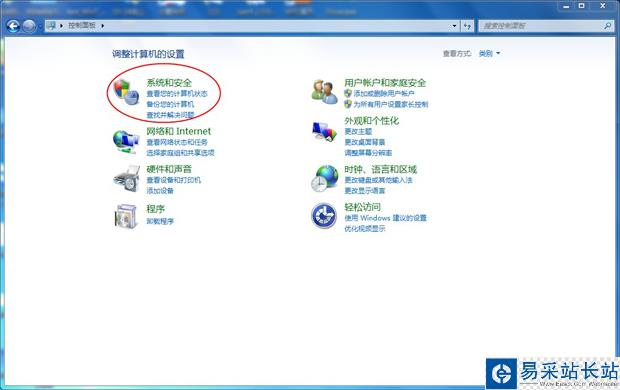620x390 pixels.
Task: Click 添加或删除用户帐户 link
Action: 384,93
